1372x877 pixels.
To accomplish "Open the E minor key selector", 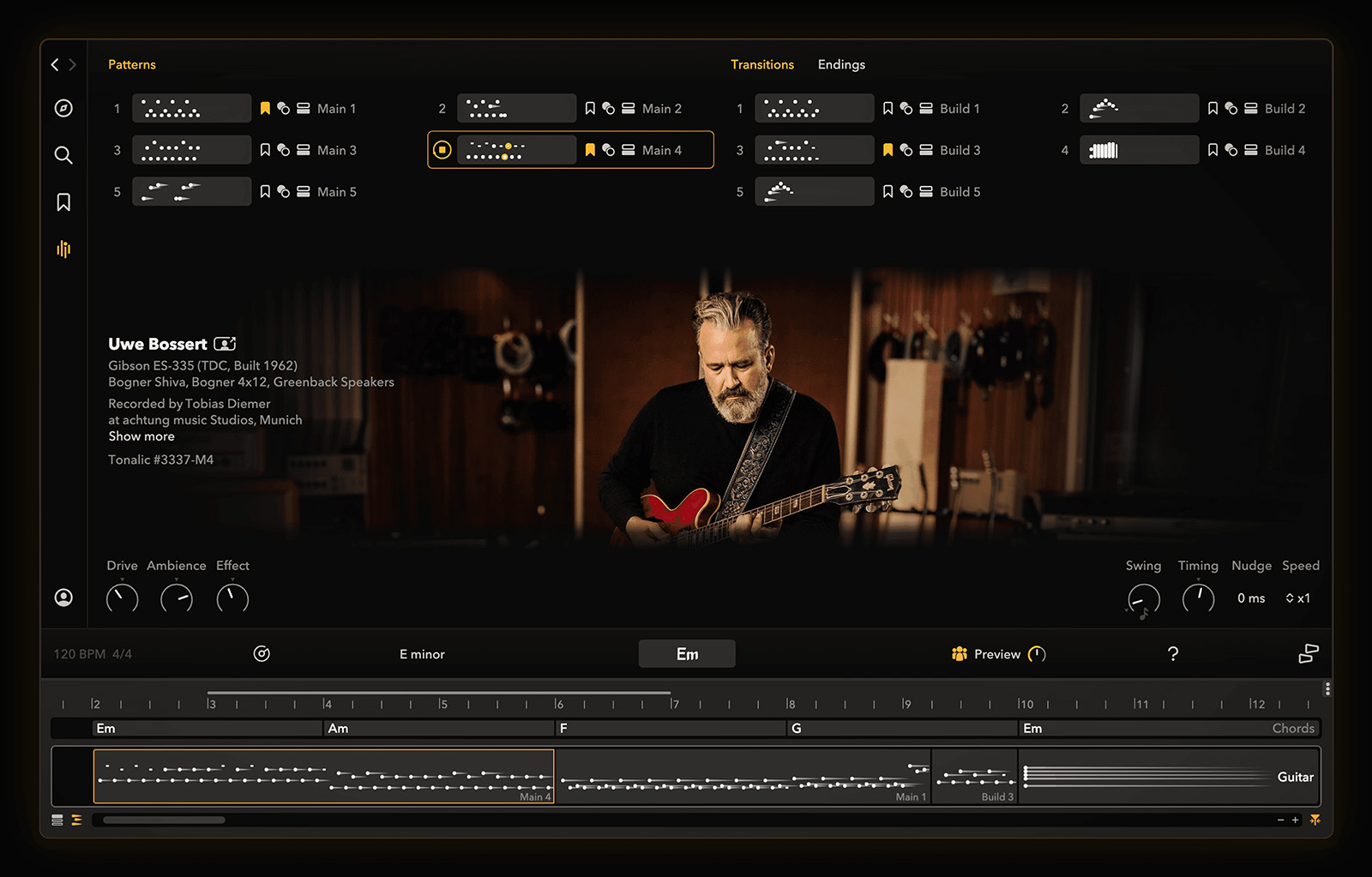I will click(422, 654).
